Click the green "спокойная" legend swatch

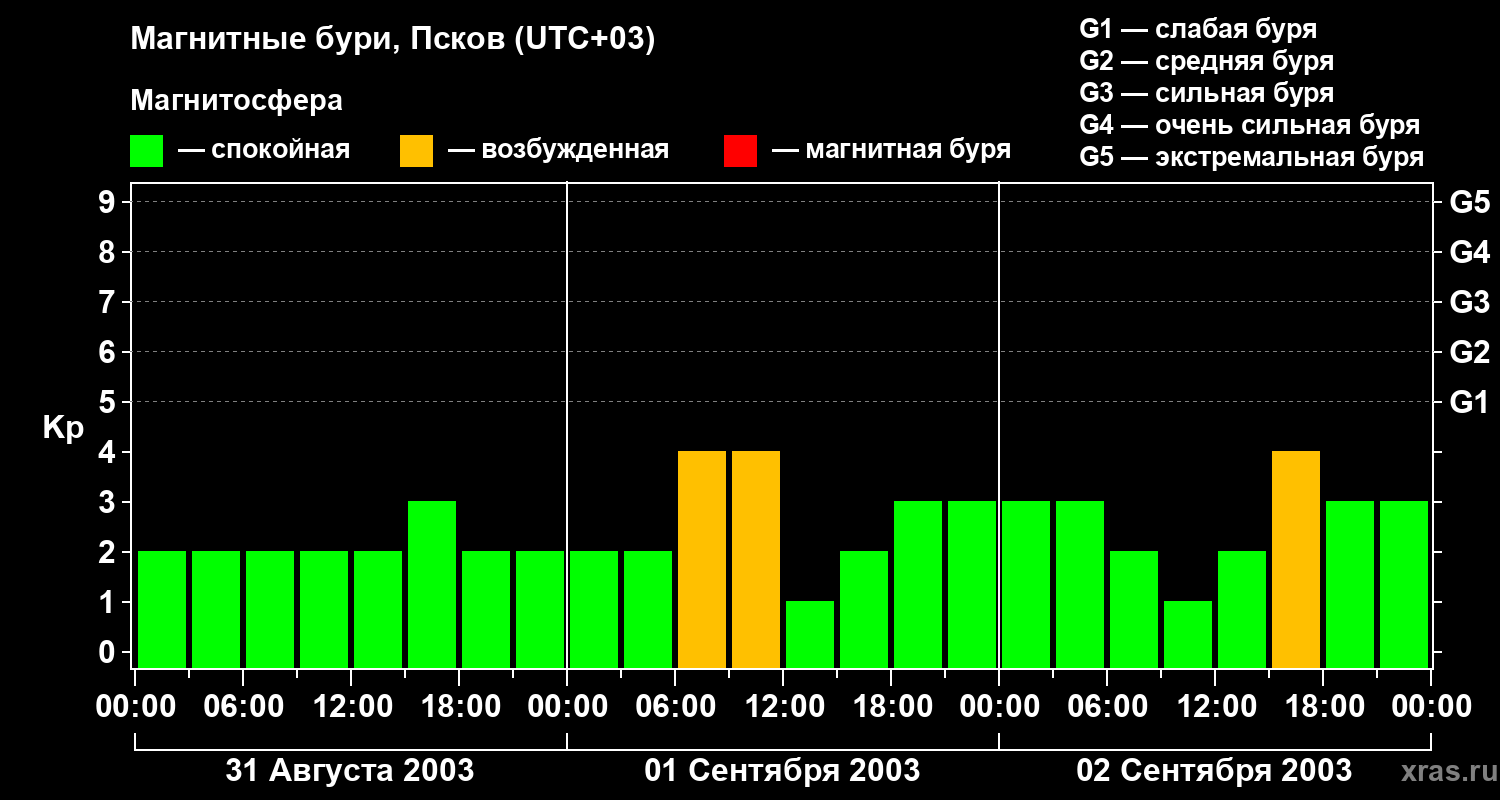146,151
